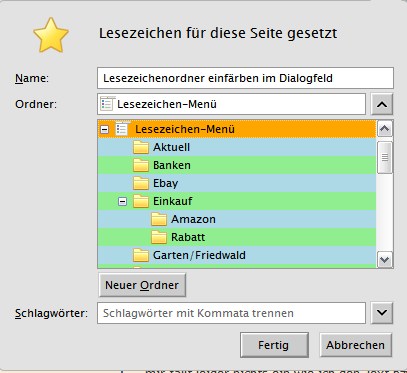The width and height of the screenshot is (407, 373).
Task: Click the Lesezeichen-Menü icon in the tree
Action: pos(122,129)
